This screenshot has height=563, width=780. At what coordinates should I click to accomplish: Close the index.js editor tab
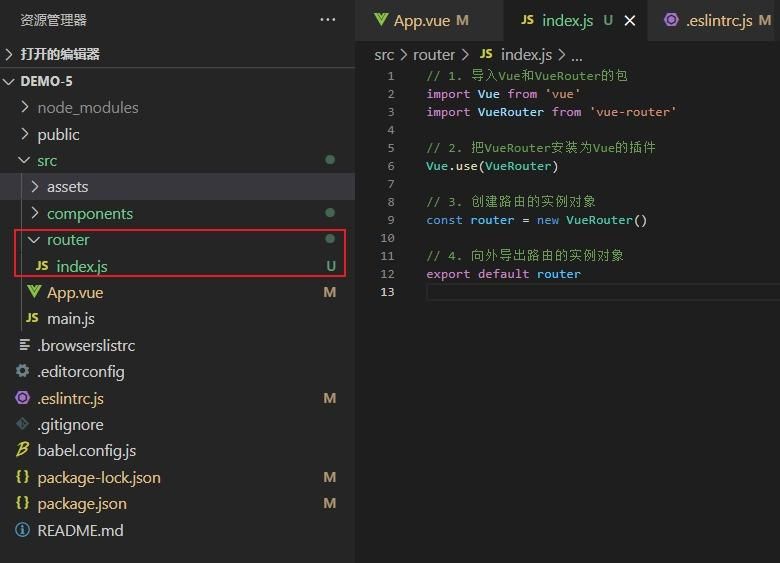click(x=630, y=20)
